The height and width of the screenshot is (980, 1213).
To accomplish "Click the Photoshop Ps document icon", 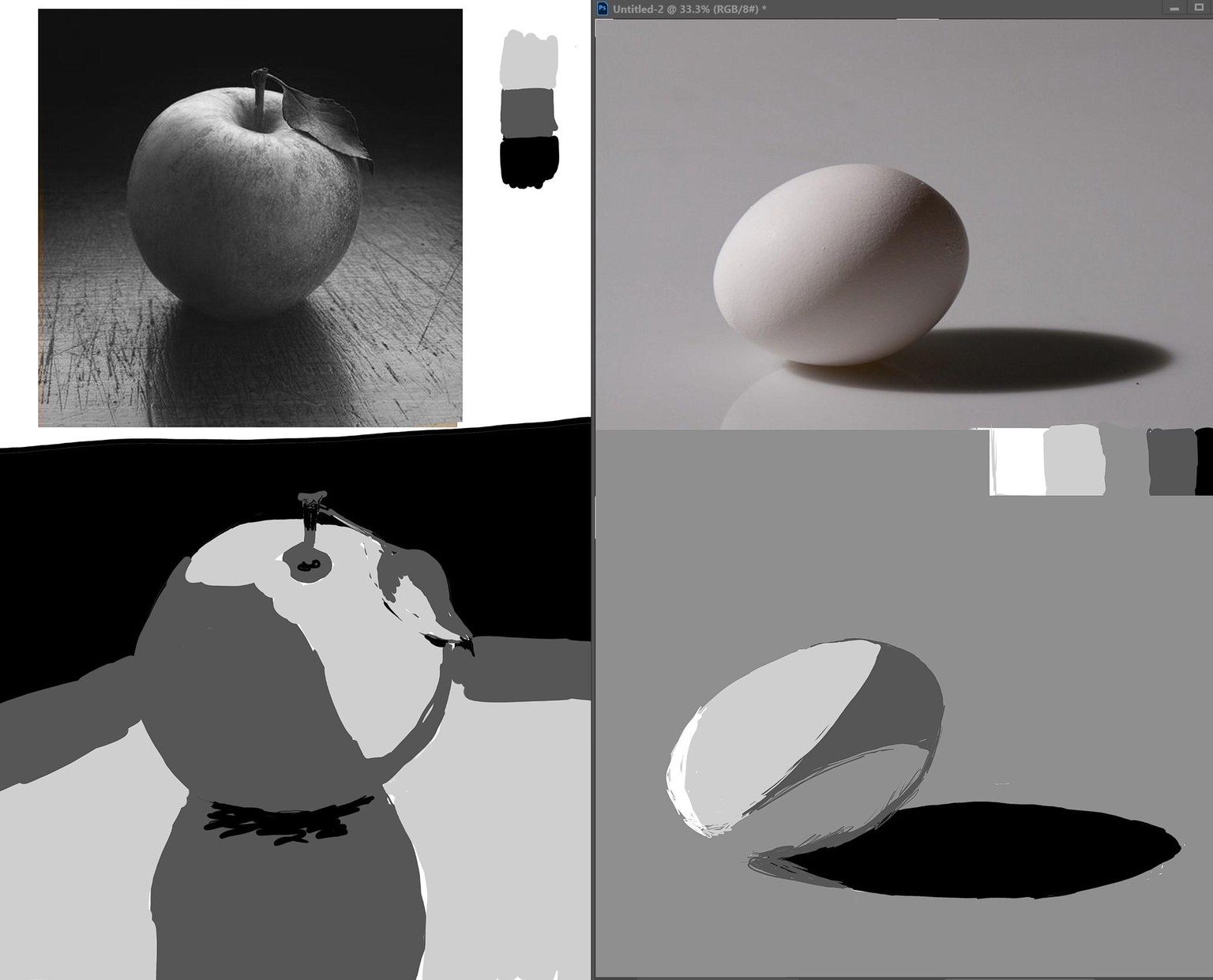I will click(603, 9).
